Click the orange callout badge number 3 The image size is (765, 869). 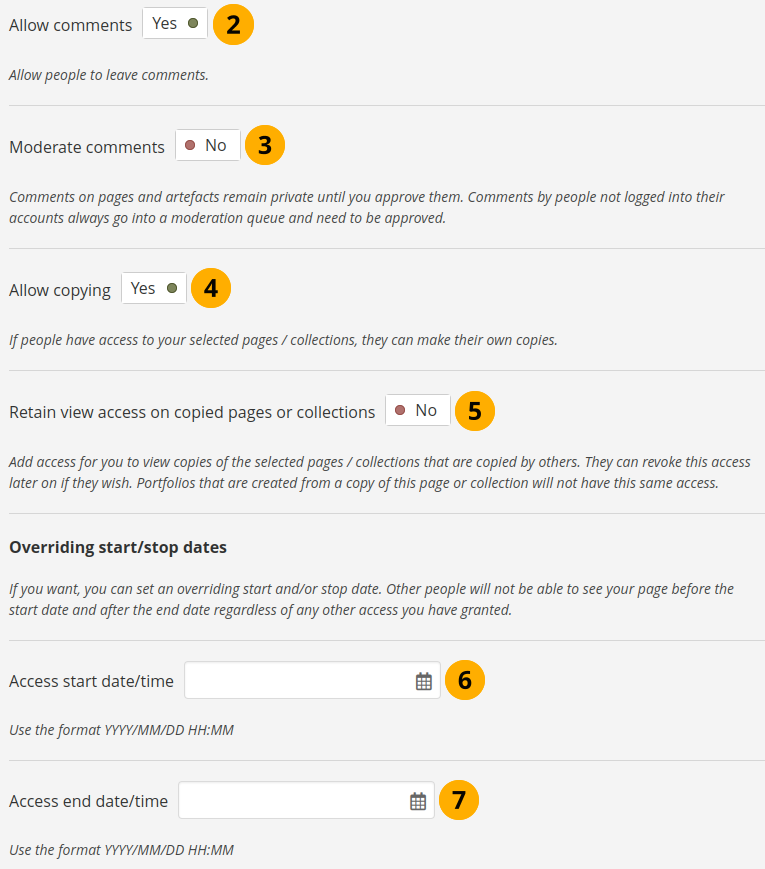[x=265, y=146]
